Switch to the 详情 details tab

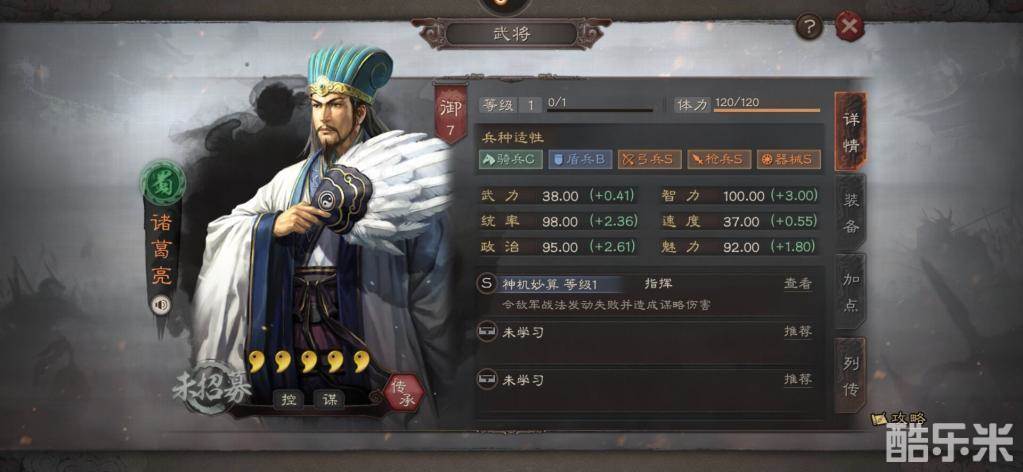851,133
